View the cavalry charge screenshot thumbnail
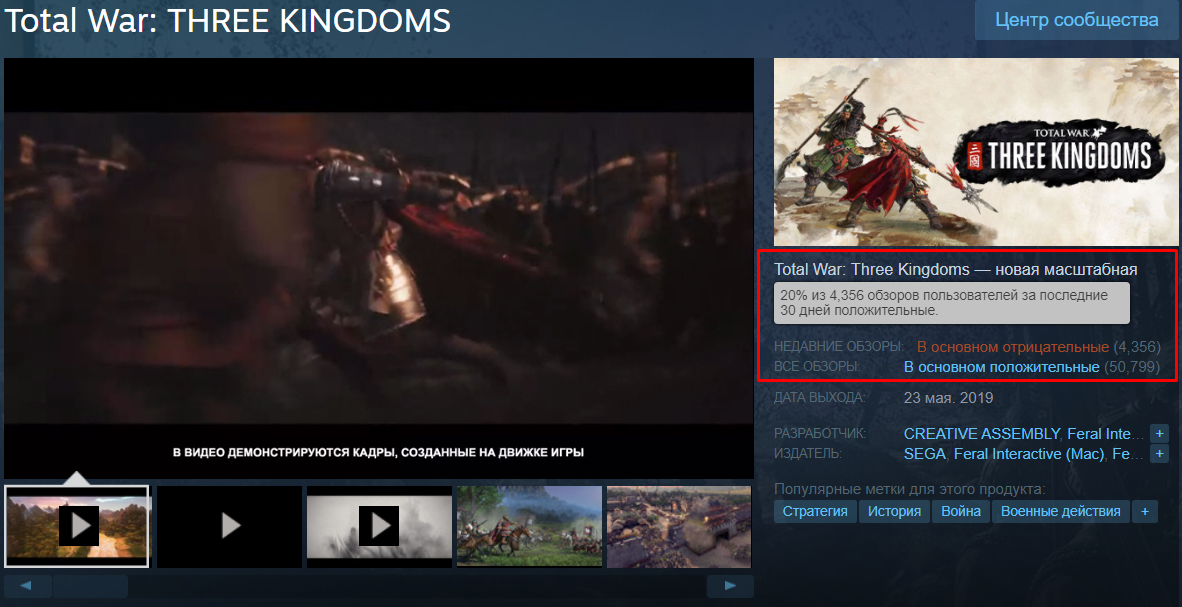 [x=529, y=526]
